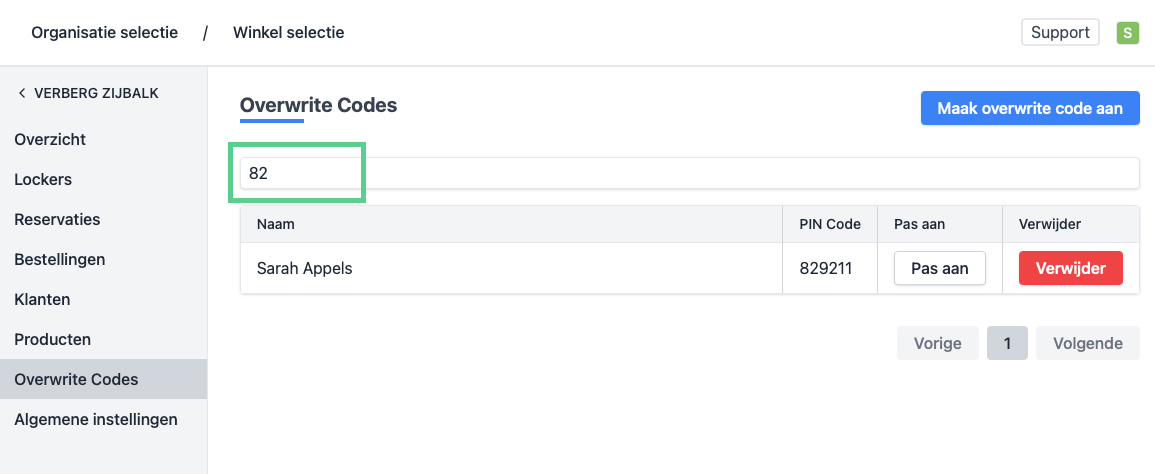Select page 1 in pagination
This screenshot has width=1155, height=474.
(1007, 343)
